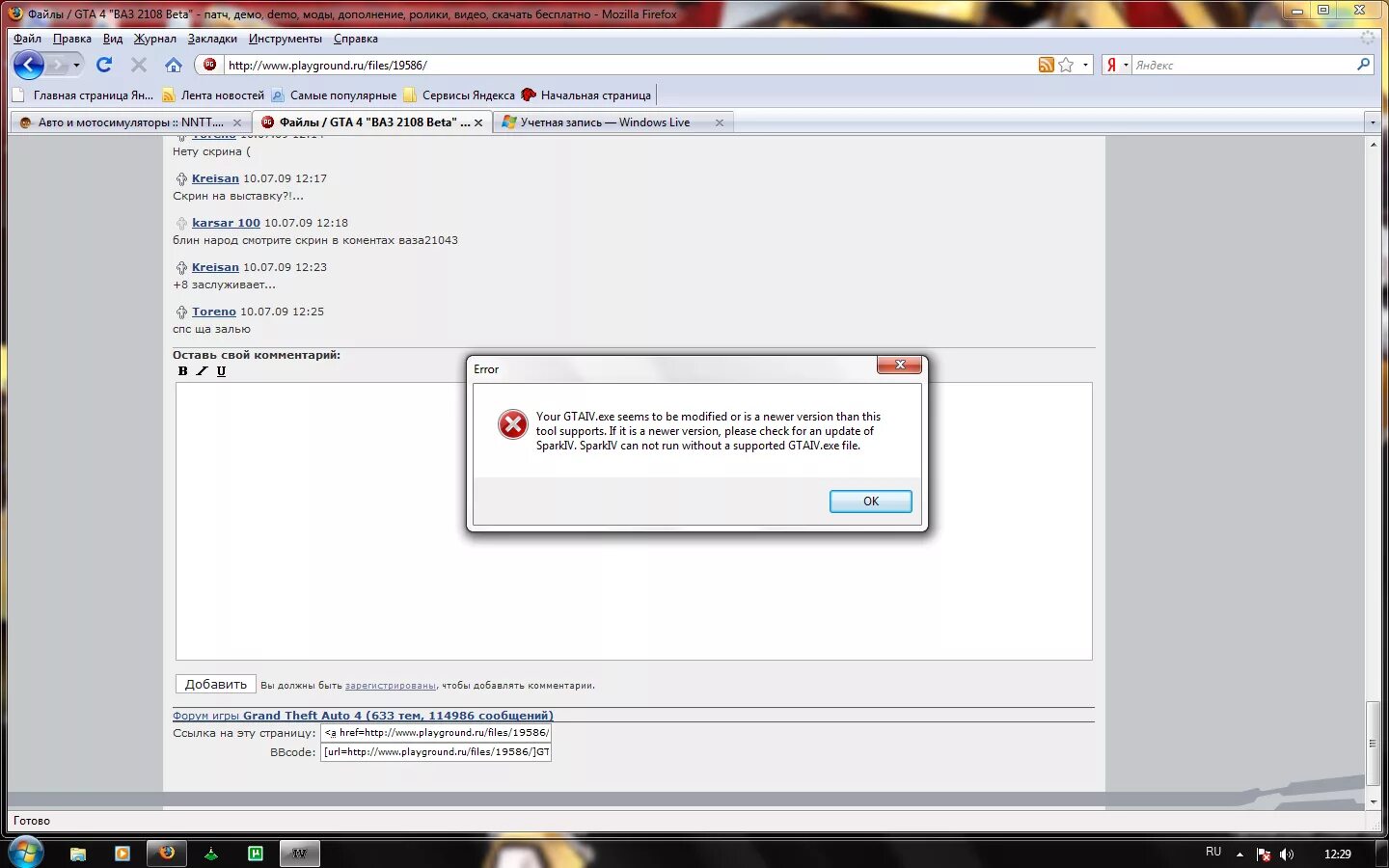
Task: Click the PG site identity icon in address bar
Action: point(209,65)
